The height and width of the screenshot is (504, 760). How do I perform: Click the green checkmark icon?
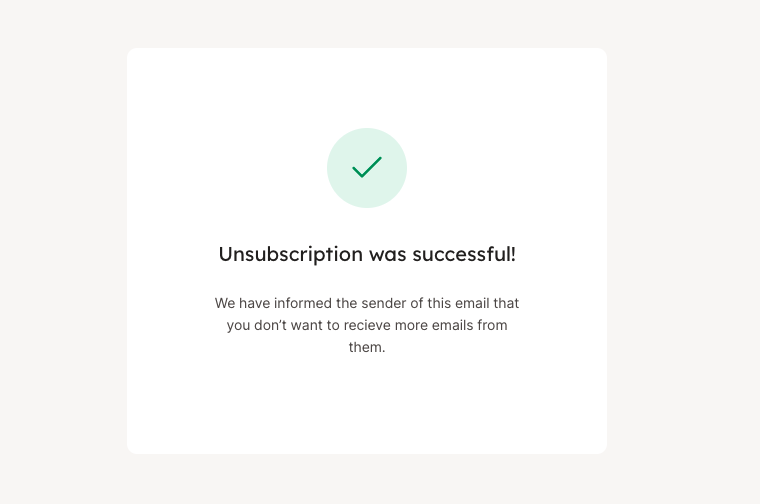coord(367,168)
